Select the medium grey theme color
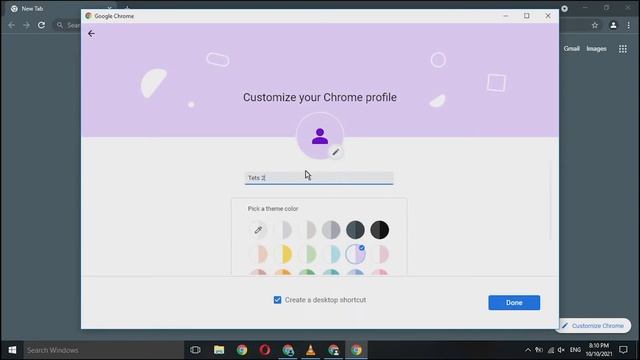The width and height of the screenshot is (640, 360). (331, 230)
